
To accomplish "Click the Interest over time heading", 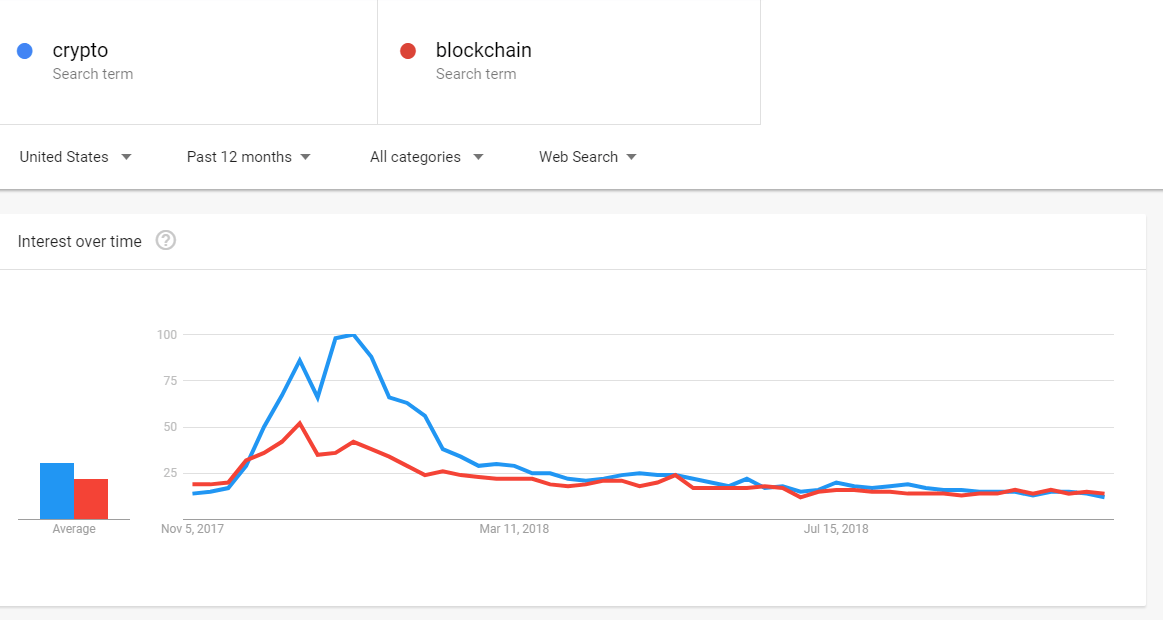I will (80, 241).
